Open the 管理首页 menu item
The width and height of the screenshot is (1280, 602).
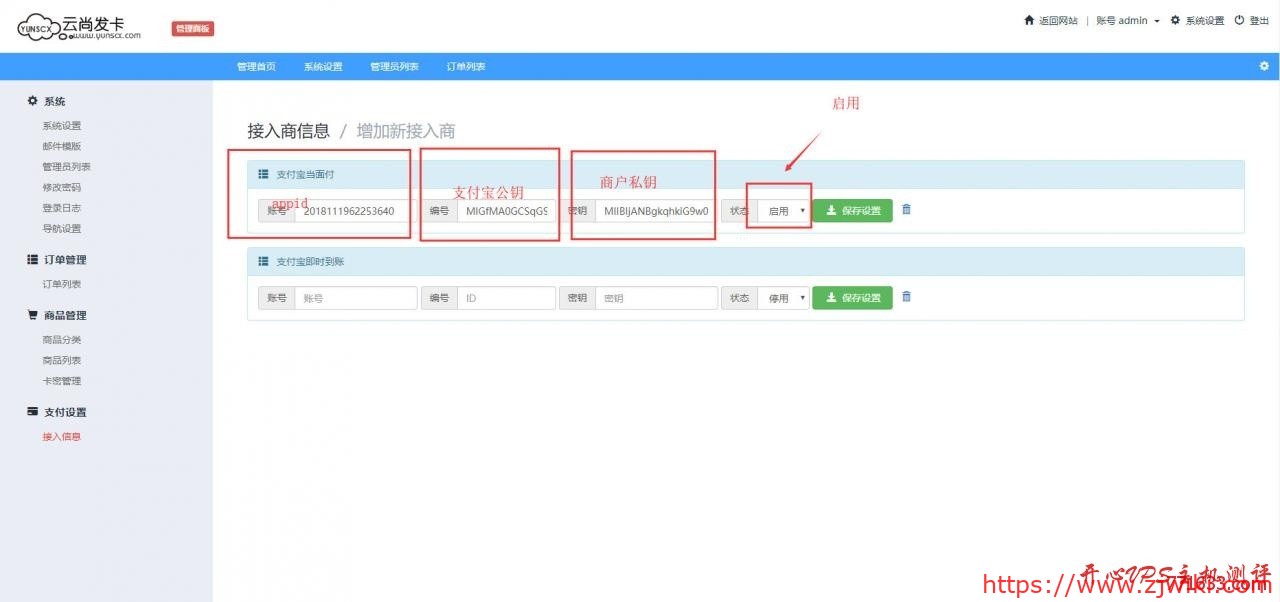click(x=254, y=66)
